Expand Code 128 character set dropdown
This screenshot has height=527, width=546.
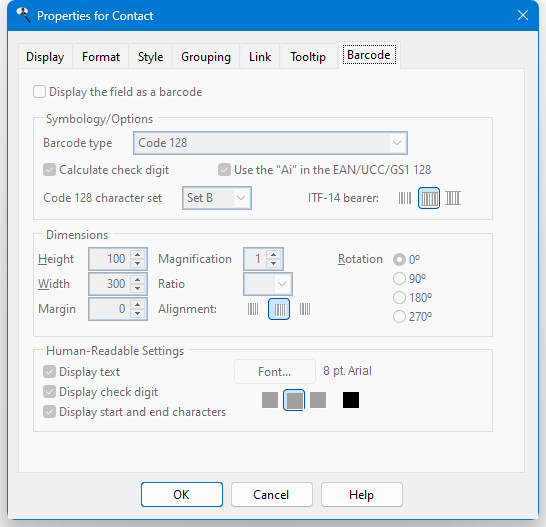click(x=217, y=198)
